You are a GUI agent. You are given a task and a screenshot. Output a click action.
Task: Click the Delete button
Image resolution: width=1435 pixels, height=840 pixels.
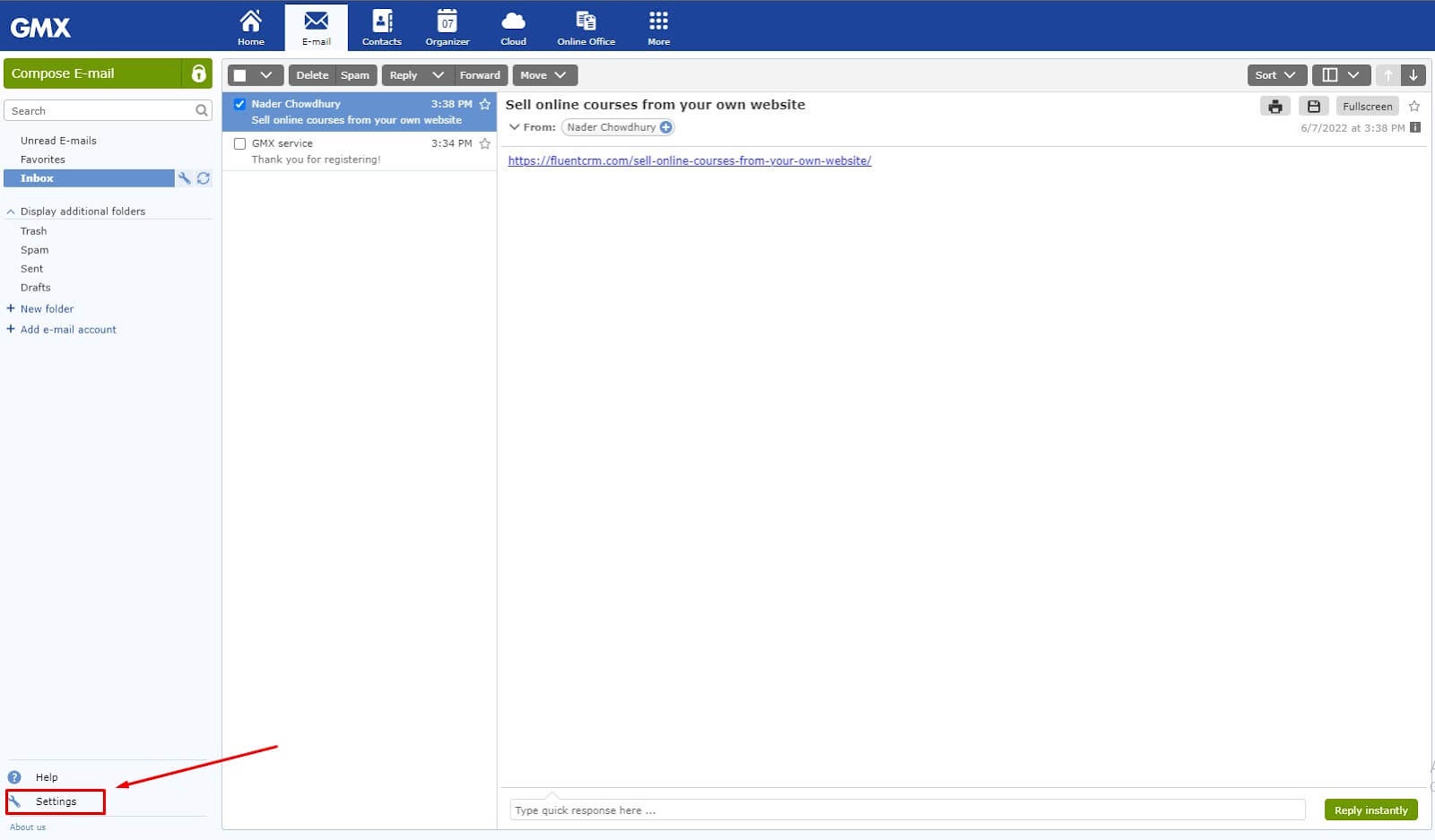(312, 75)
